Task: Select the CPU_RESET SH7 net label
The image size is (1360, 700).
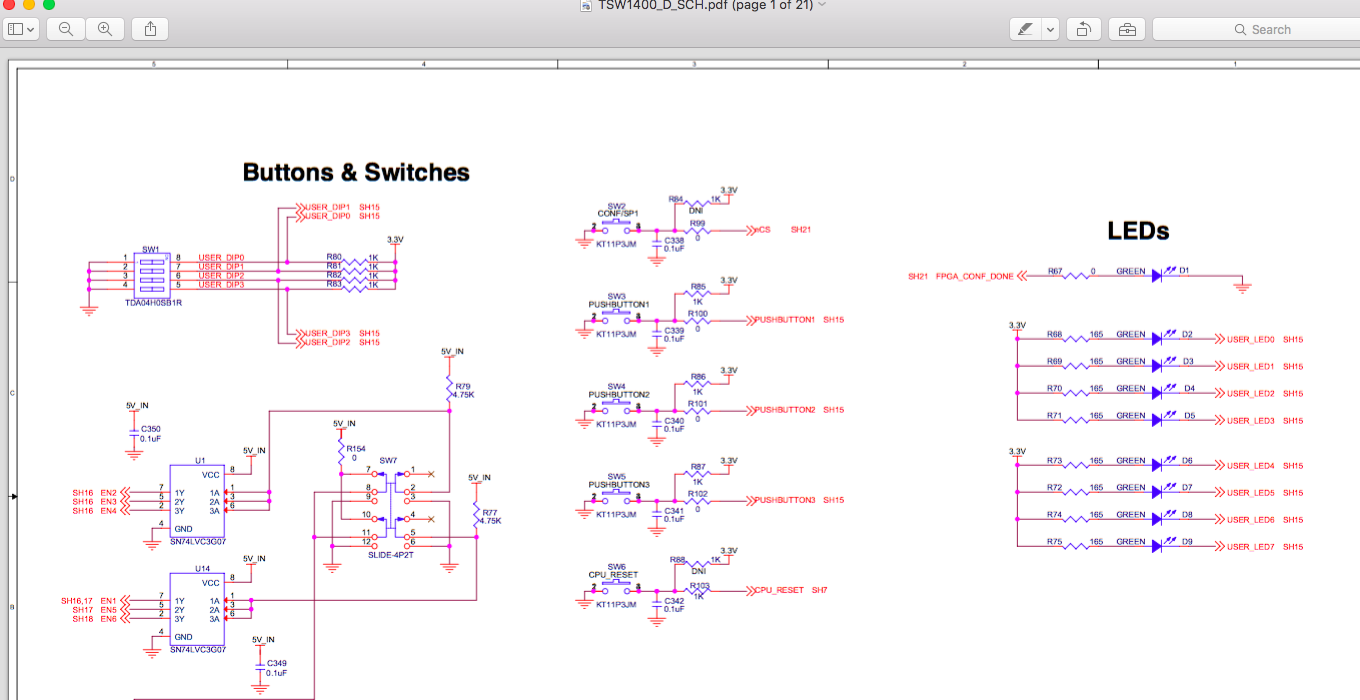Action: tap(791, 590)
